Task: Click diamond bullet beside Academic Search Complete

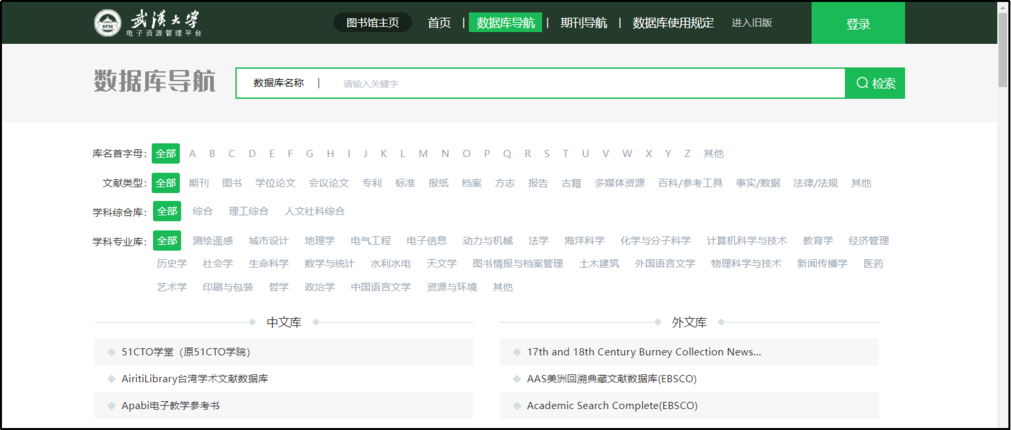Action: [x=517, y=406]
